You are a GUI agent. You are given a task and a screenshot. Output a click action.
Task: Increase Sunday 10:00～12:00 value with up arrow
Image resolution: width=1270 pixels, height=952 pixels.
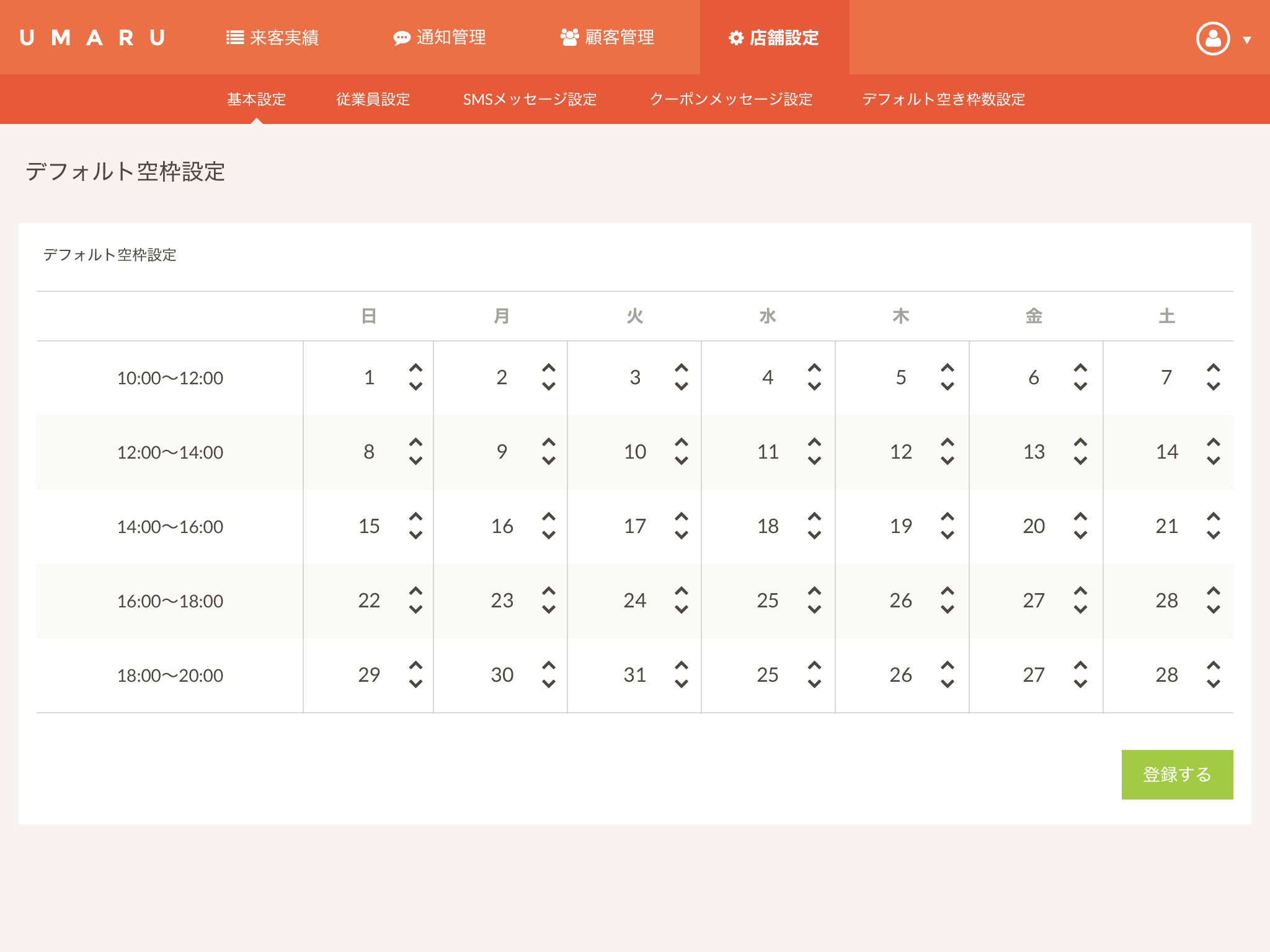415,368
